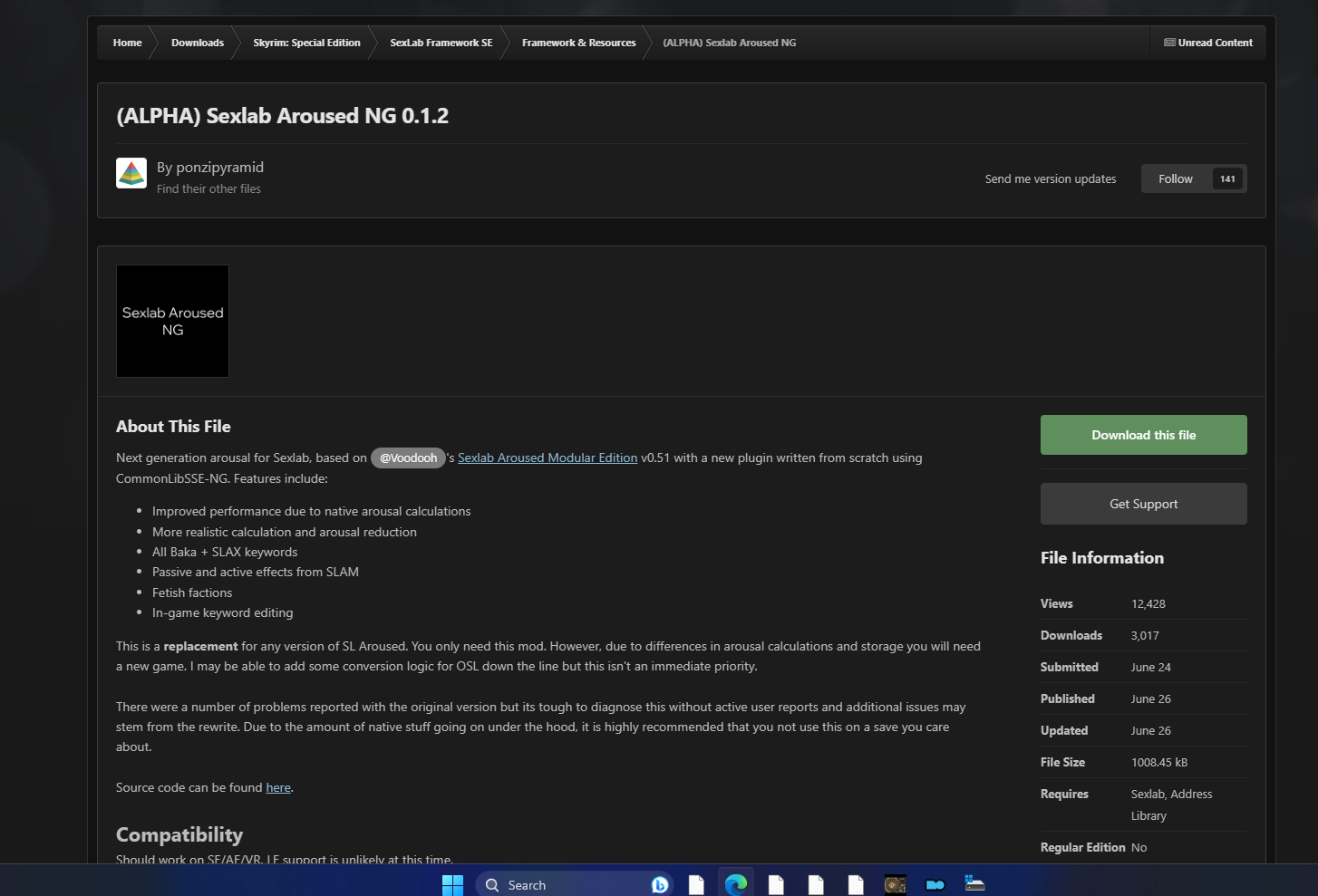
Task: Click bullet 'Improved performance due to native arousal calculations'
Action: coord(312,511)
